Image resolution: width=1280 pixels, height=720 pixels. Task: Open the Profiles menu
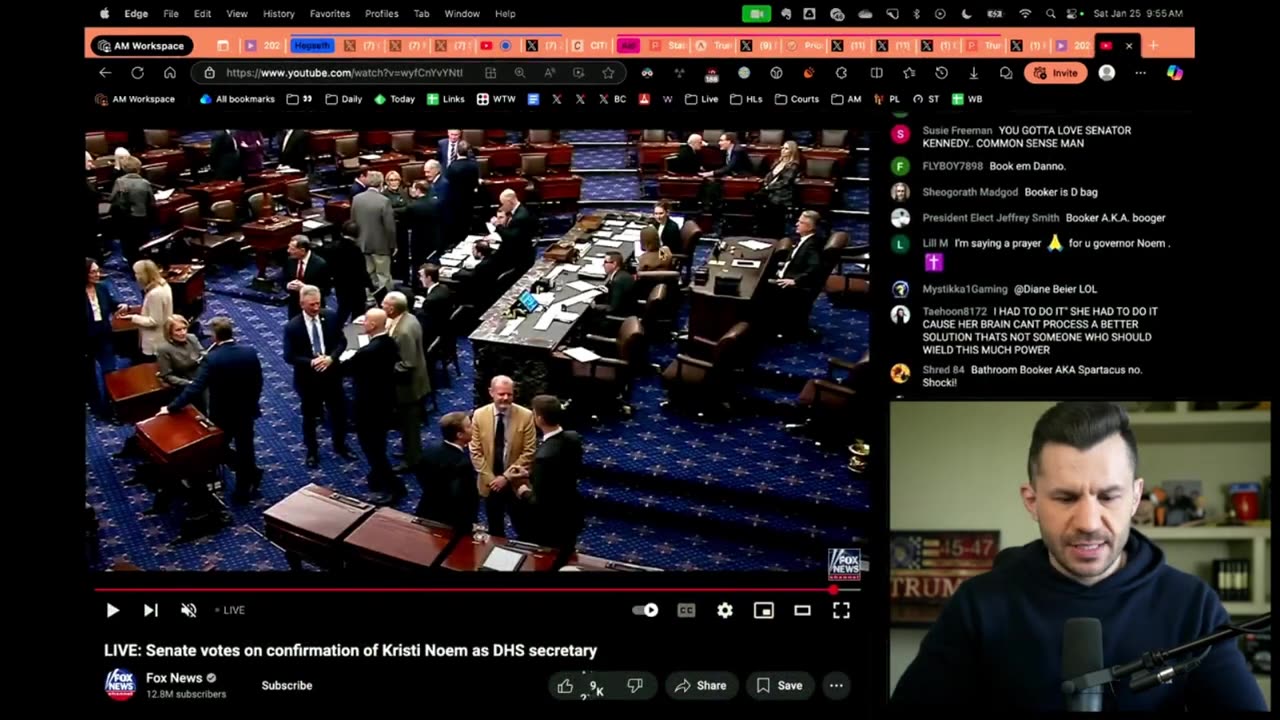tap(381, 14)
